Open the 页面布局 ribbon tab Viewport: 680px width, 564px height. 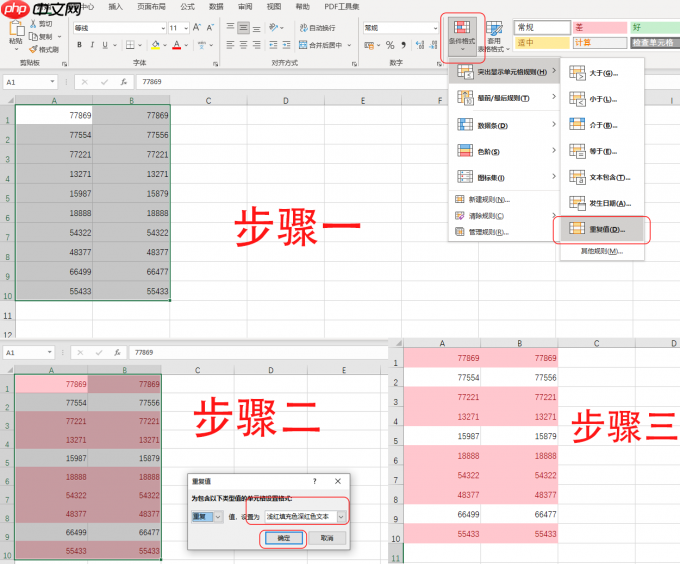[x=151, y=7]
